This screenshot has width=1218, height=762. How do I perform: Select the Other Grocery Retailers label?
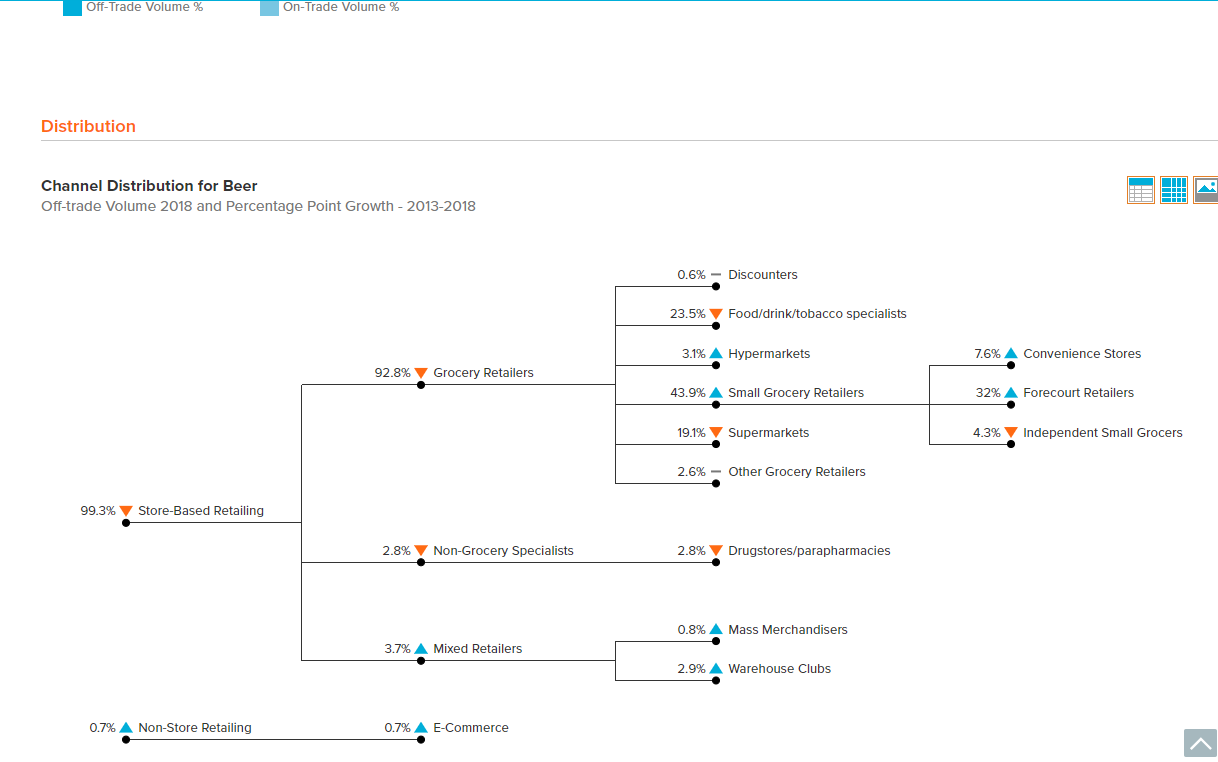(797, 472)
